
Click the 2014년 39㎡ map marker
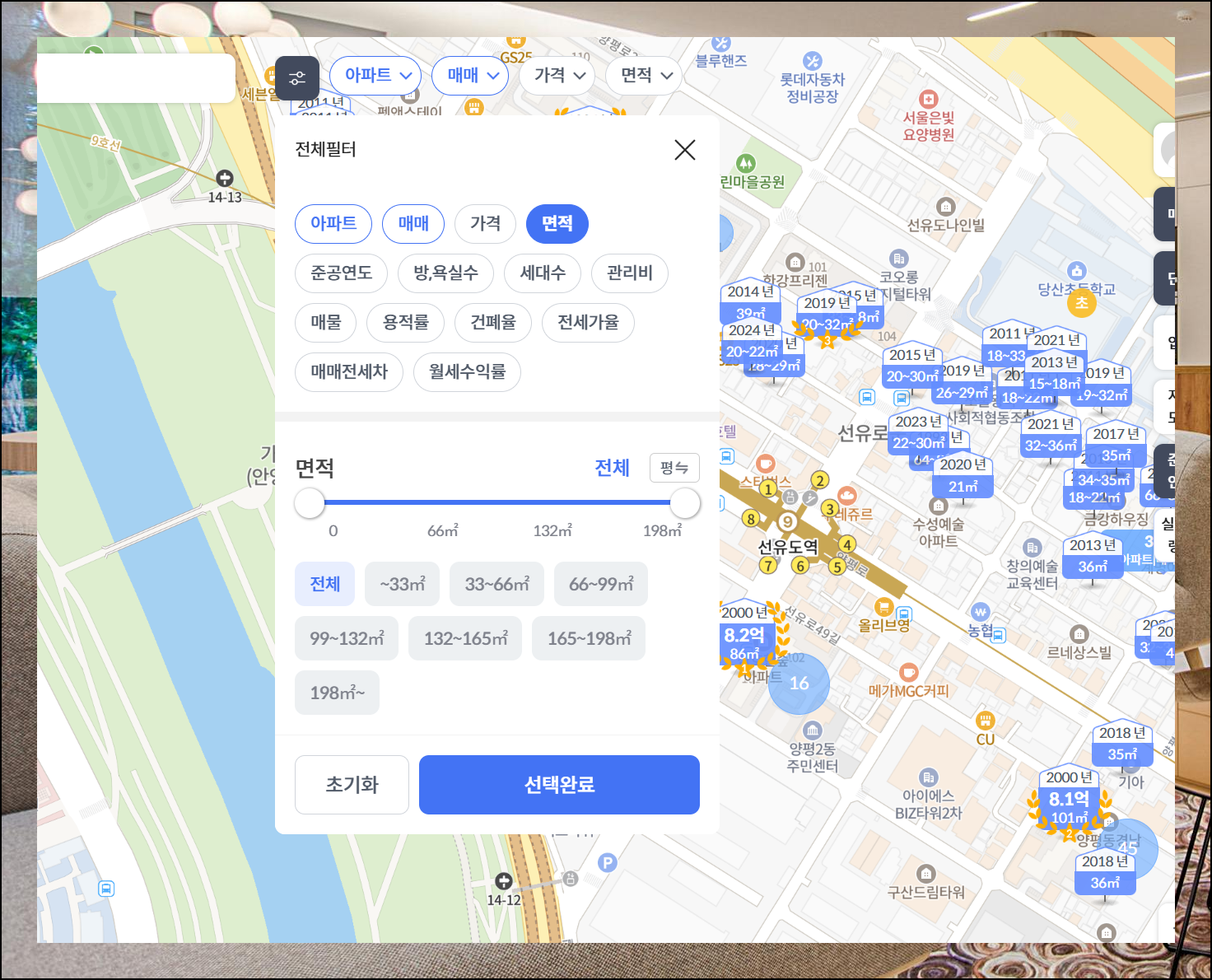click(x=750, y=302)
